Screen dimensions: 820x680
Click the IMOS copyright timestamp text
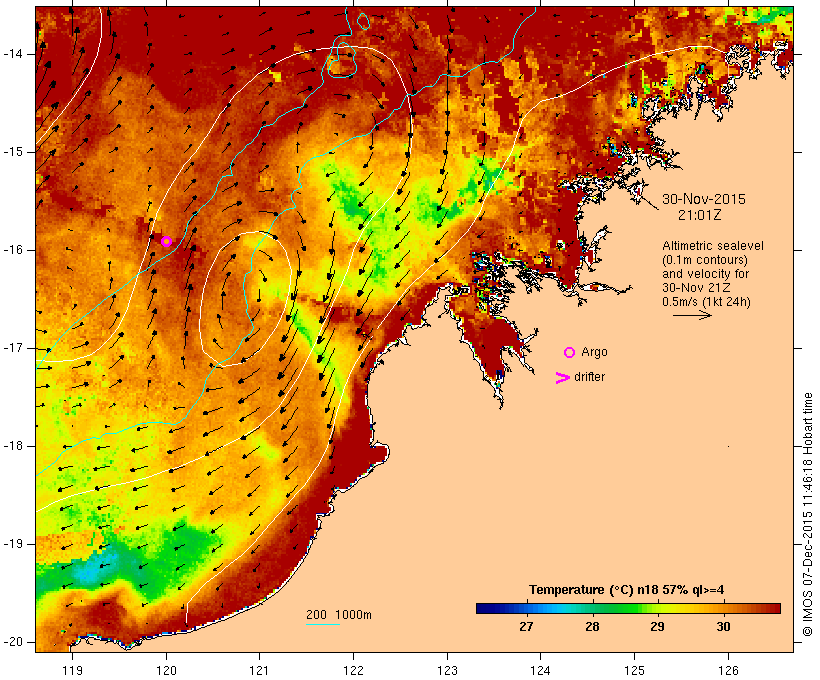[807, 515]
